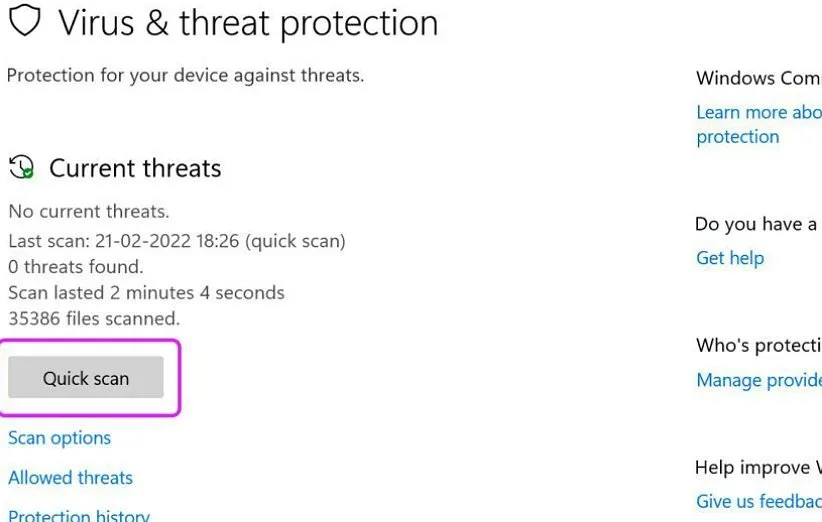The width and height of the screenshot is (822, 522).
Task: Click the 'Who's protecting' heading
Action: point(758,345)
